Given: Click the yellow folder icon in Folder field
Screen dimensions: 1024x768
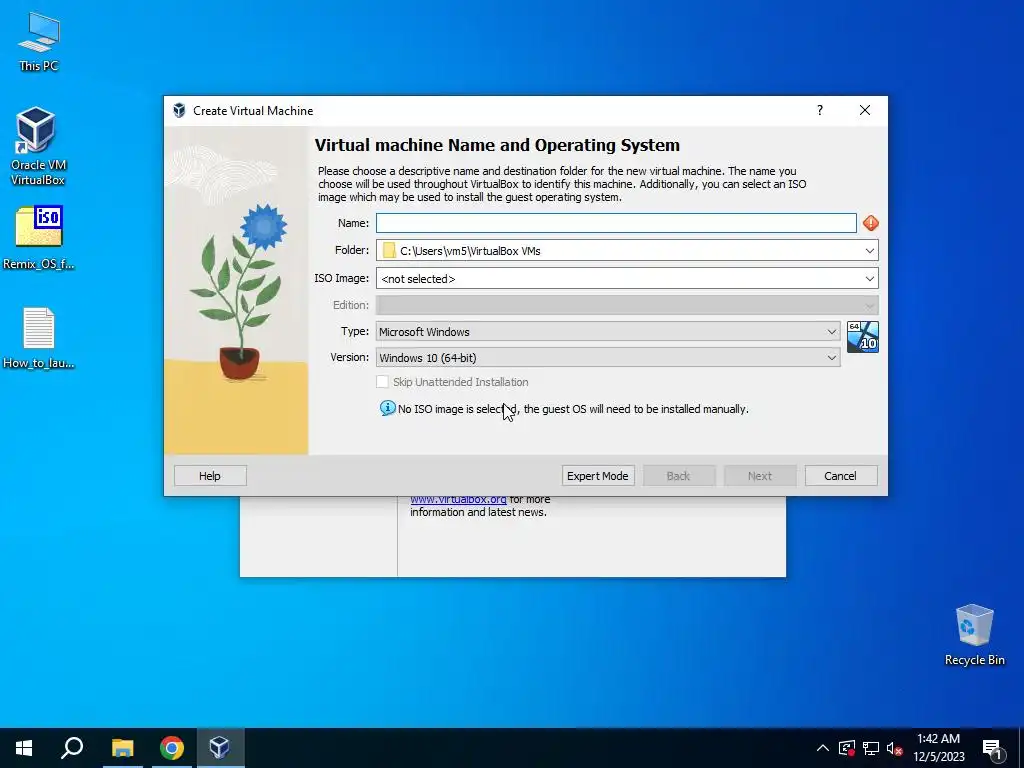Looking at the screenshot, I should (389, 251).
